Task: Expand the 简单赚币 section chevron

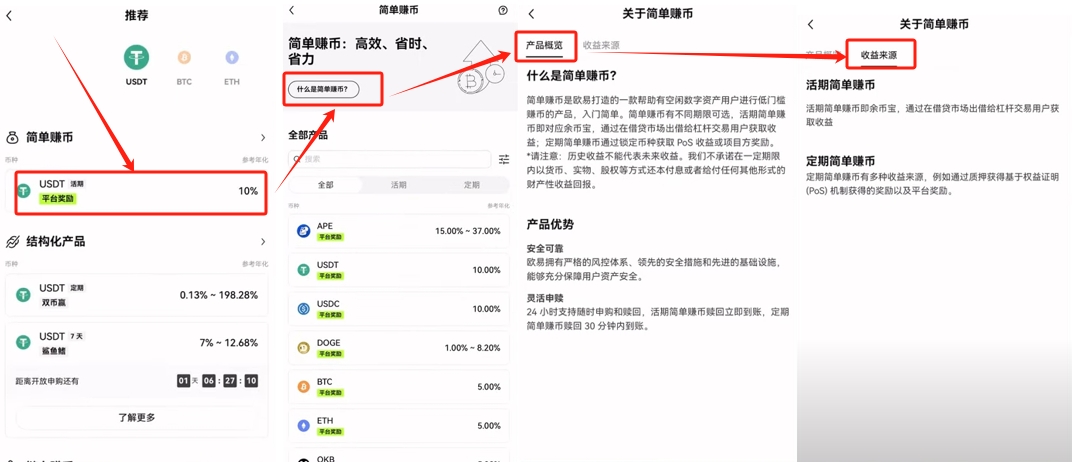Action: coord(263,138)
